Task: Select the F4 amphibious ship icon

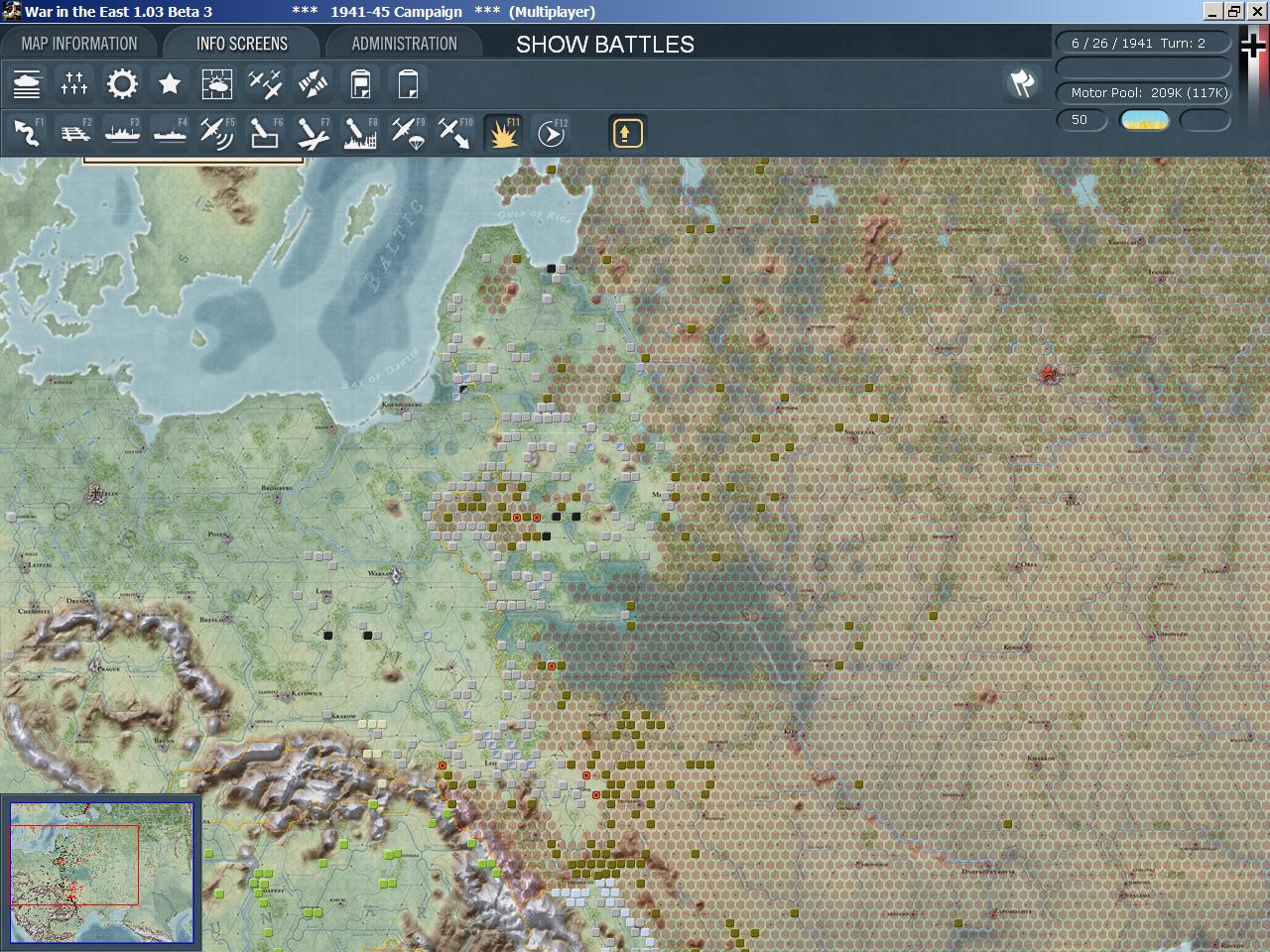Action: (x=170, y=133)
